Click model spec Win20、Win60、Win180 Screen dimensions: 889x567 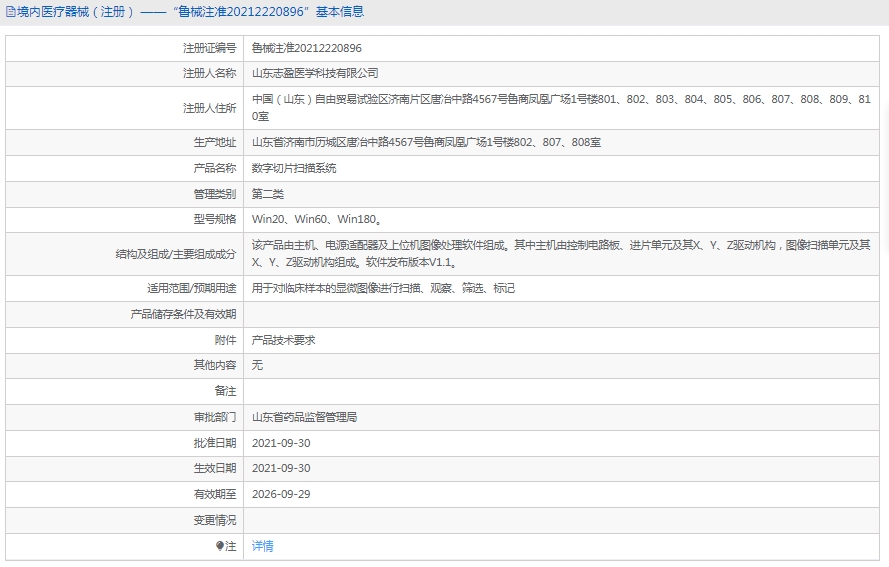pos(316,219)
